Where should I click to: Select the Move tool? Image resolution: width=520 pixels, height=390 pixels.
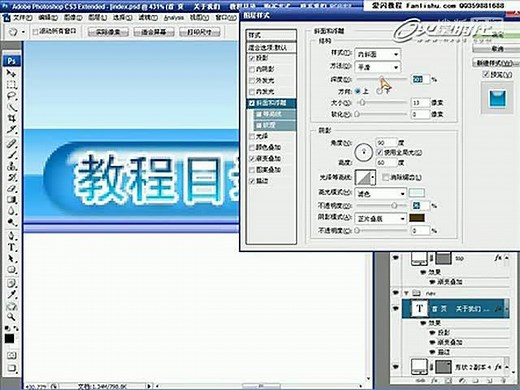point(11,73)
